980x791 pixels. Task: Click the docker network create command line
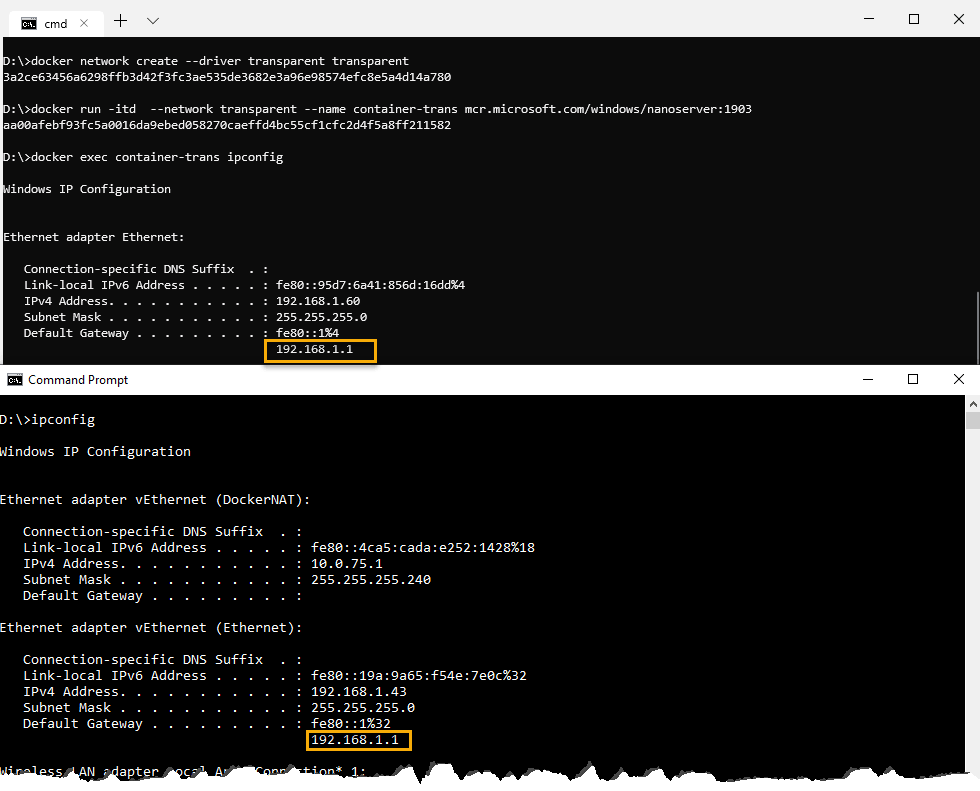[x=206, y=61]
